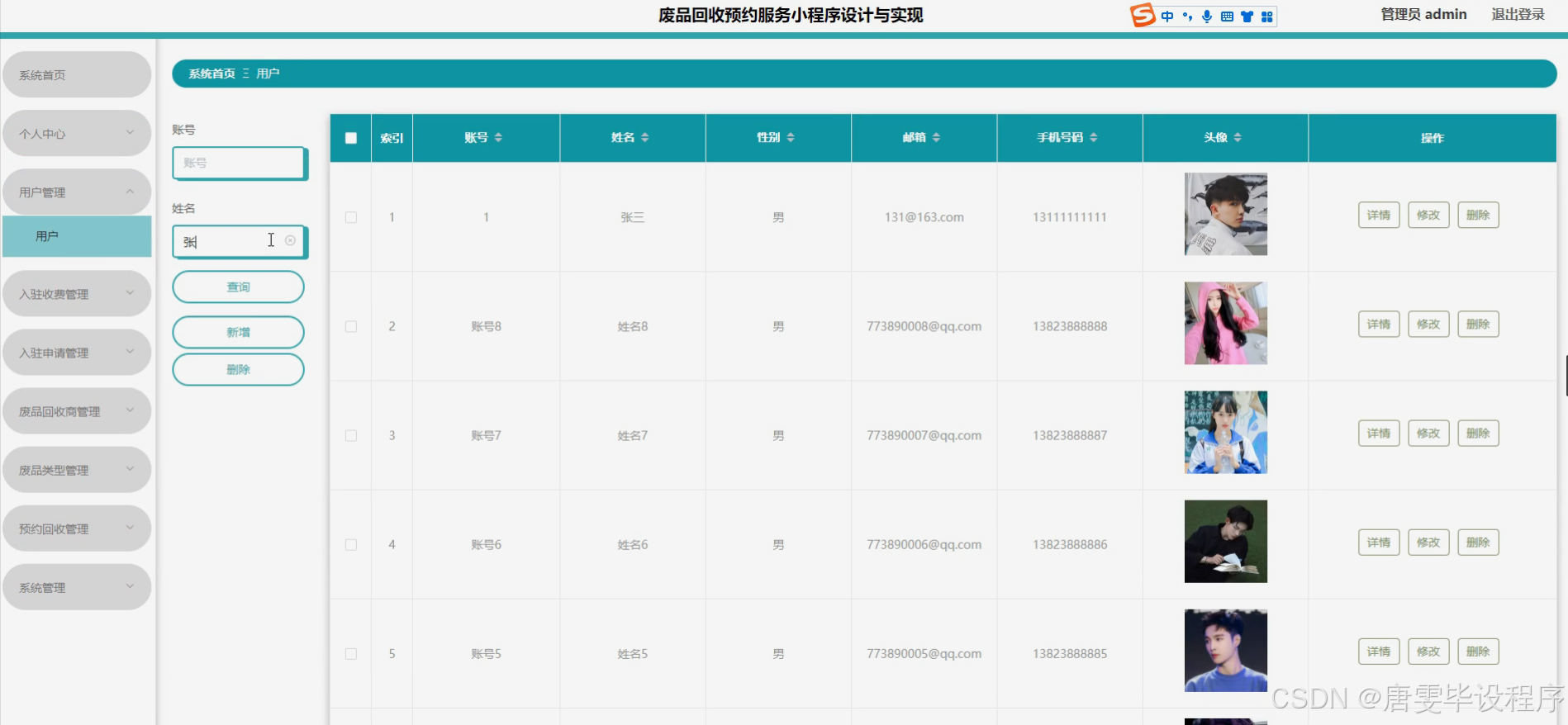Open the skin (shirt) icon in the IME bar
Viewport: 1568px width, 725px height.
tap(1247, 17)
